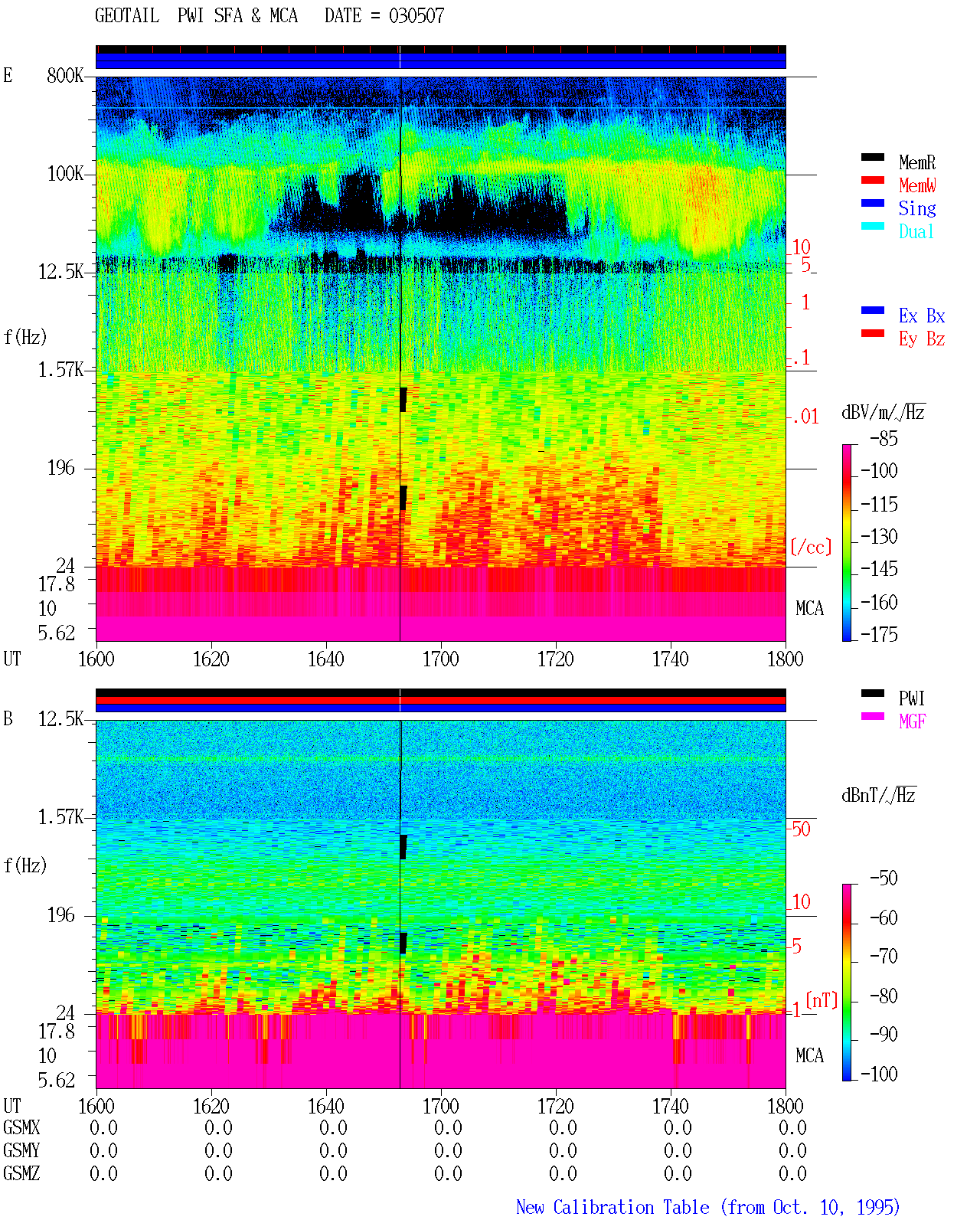Click the 'dBnT/√Hz' unit label
This screenshot has width=980, height=1220.
(879, 795)
